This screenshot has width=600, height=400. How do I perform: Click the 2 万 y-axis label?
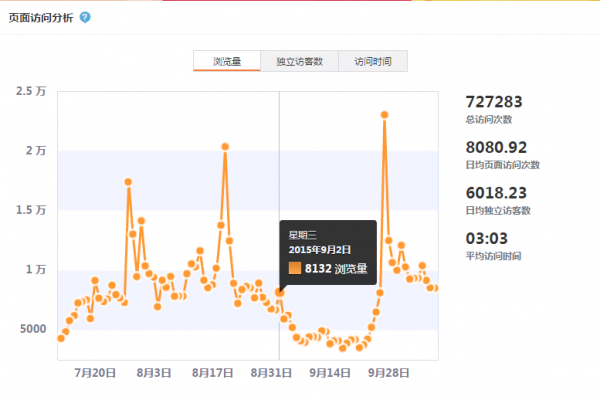pos(36,150)
